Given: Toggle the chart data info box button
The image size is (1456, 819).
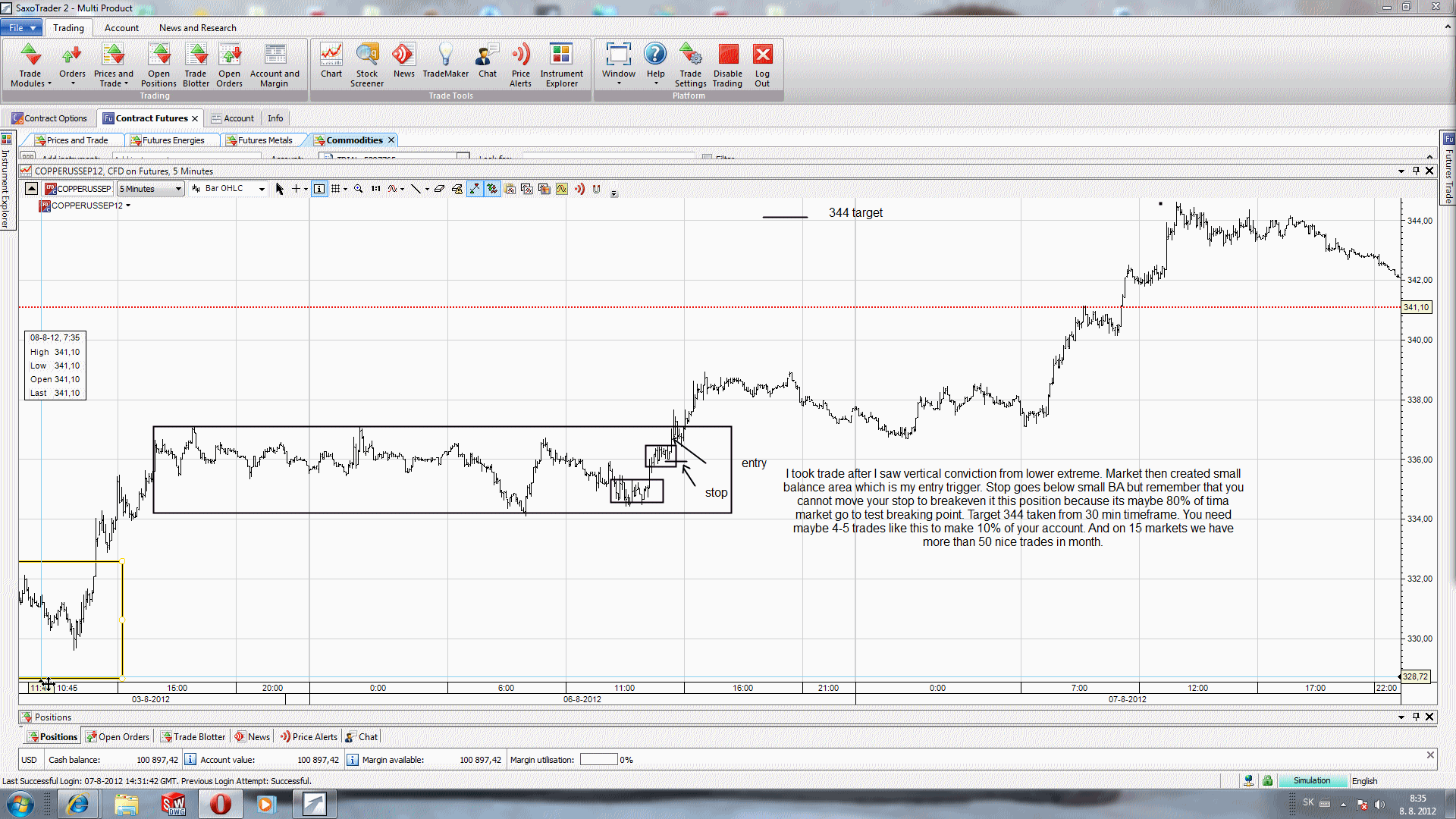Looking at the screenshot, I should pos(319,189).
